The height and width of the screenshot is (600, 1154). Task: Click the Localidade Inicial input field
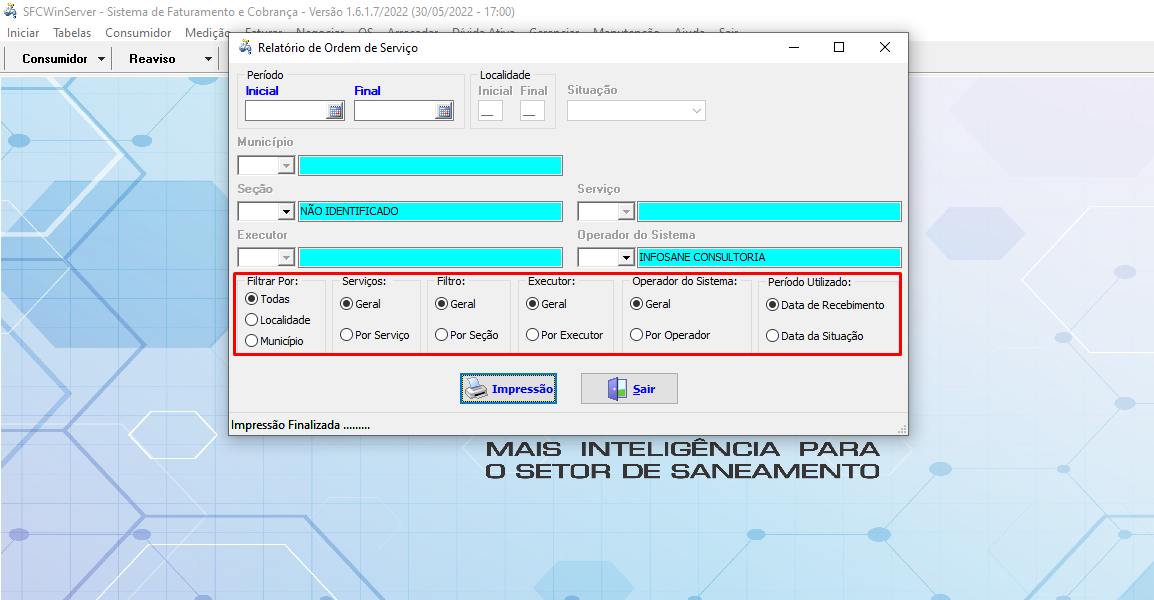point(489,110)
